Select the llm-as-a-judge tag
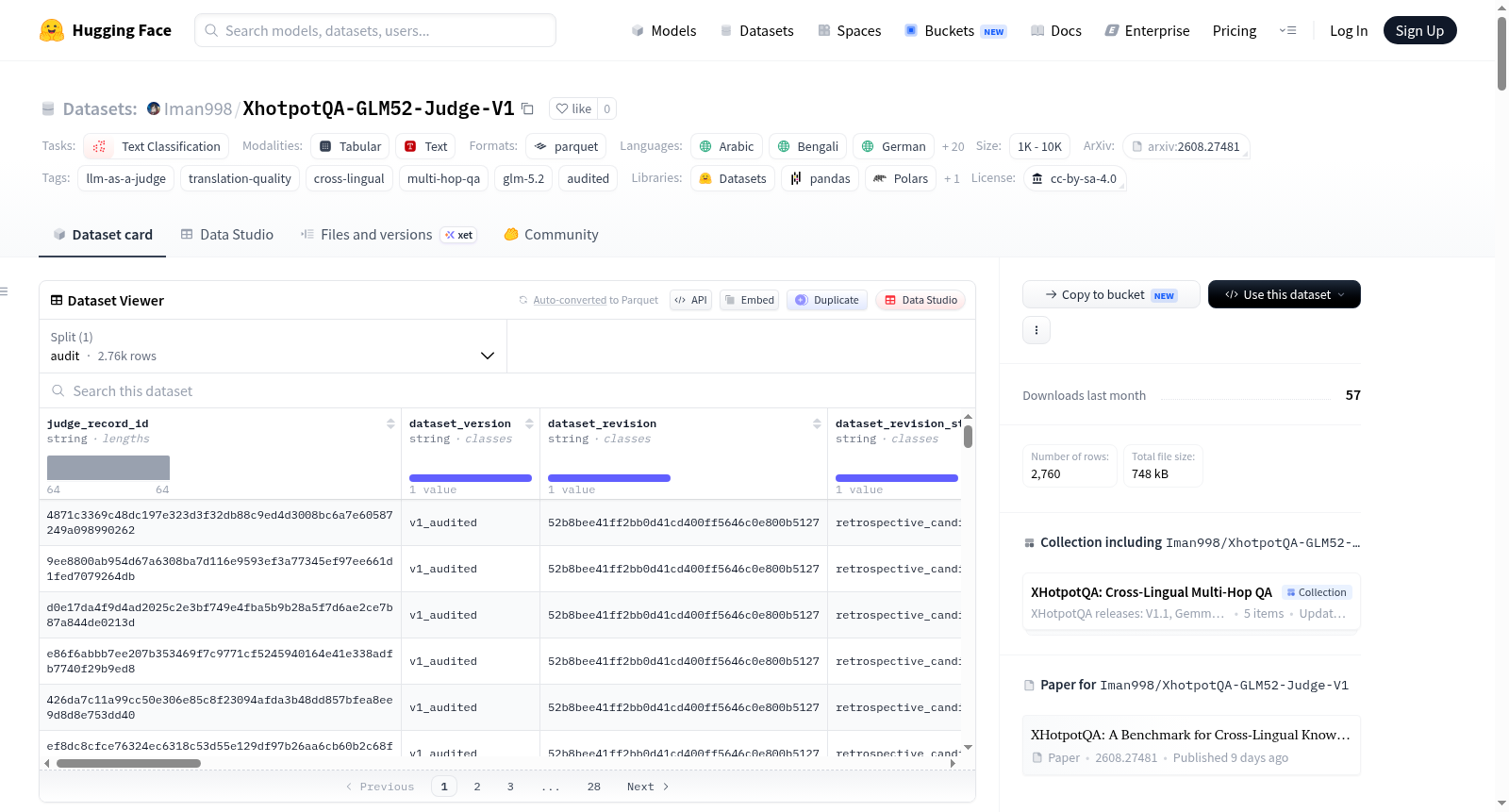 click(126, 178)
